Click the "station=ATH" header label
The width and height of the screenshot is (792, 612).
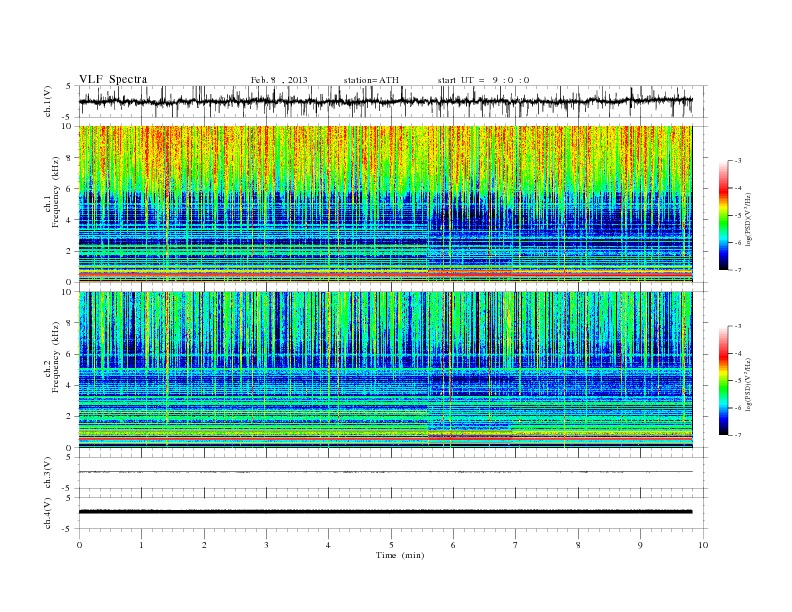pos(371,80)
